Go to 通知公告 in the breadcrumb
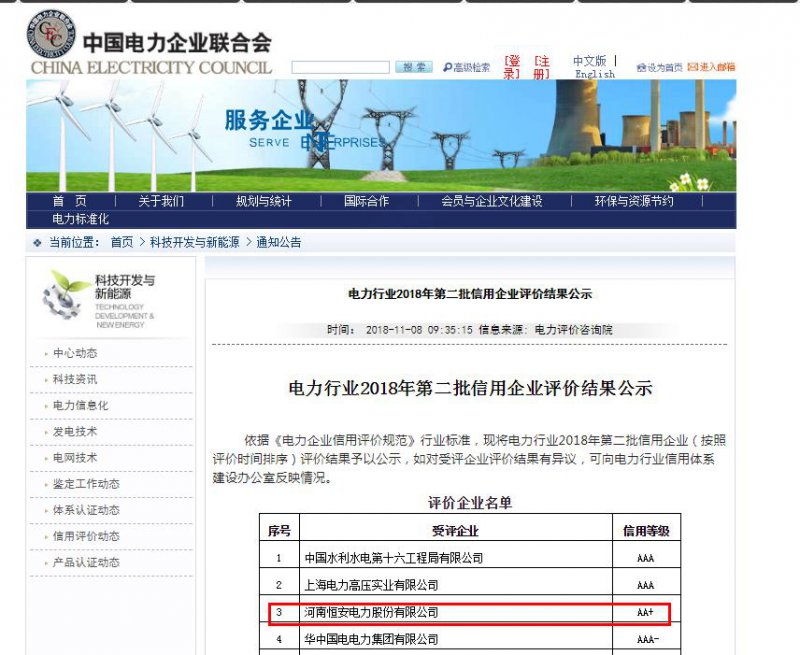Viewport: 800px width, 655px height. coord(279,242)
